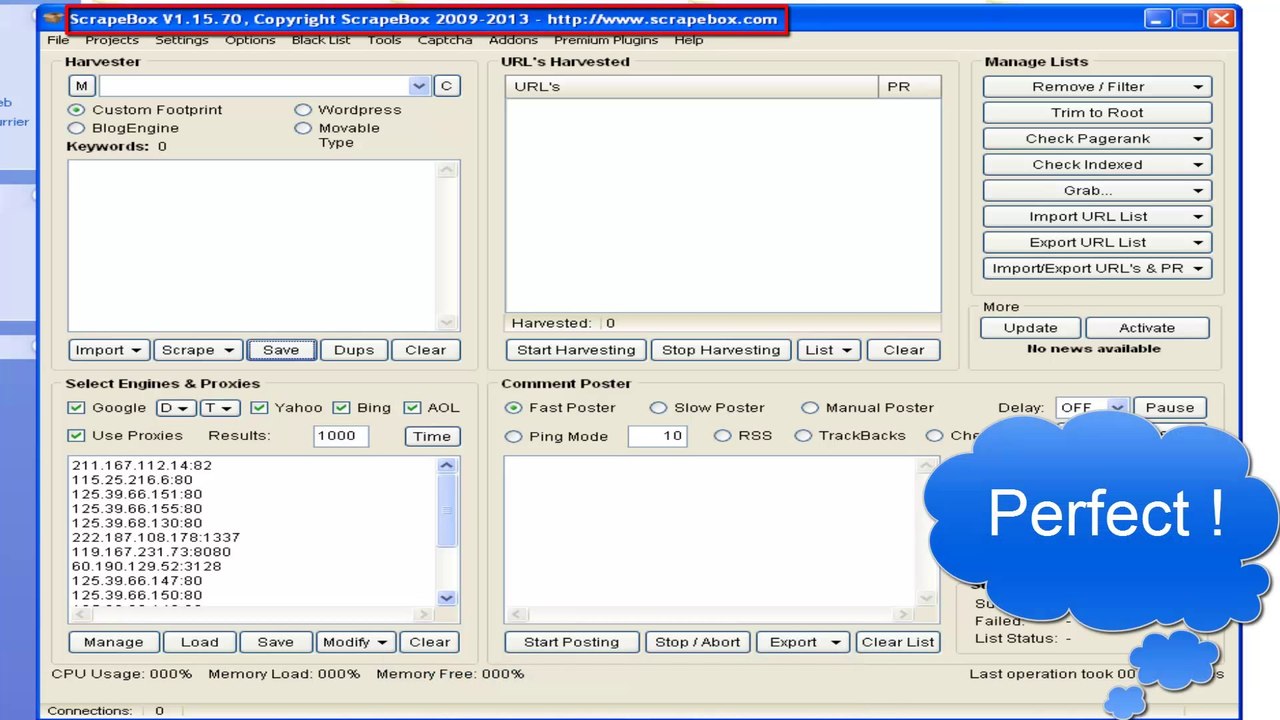Click the Dups button
1280x720 pixels.
[x=354, y=350]
